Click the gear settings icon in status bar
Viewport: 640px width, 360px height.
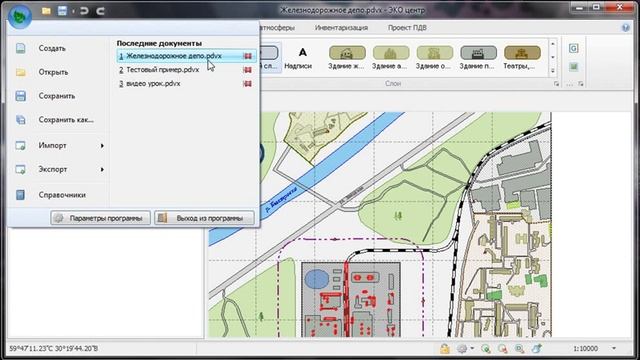pos(462,349)
